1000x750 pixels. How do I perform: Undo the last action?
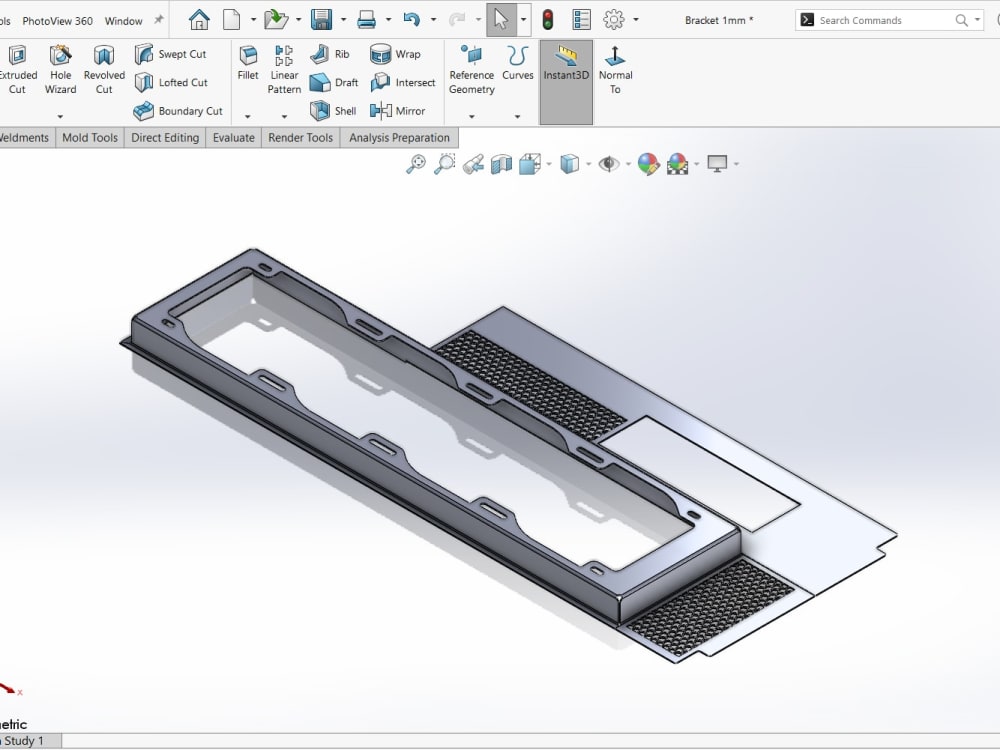411,20
